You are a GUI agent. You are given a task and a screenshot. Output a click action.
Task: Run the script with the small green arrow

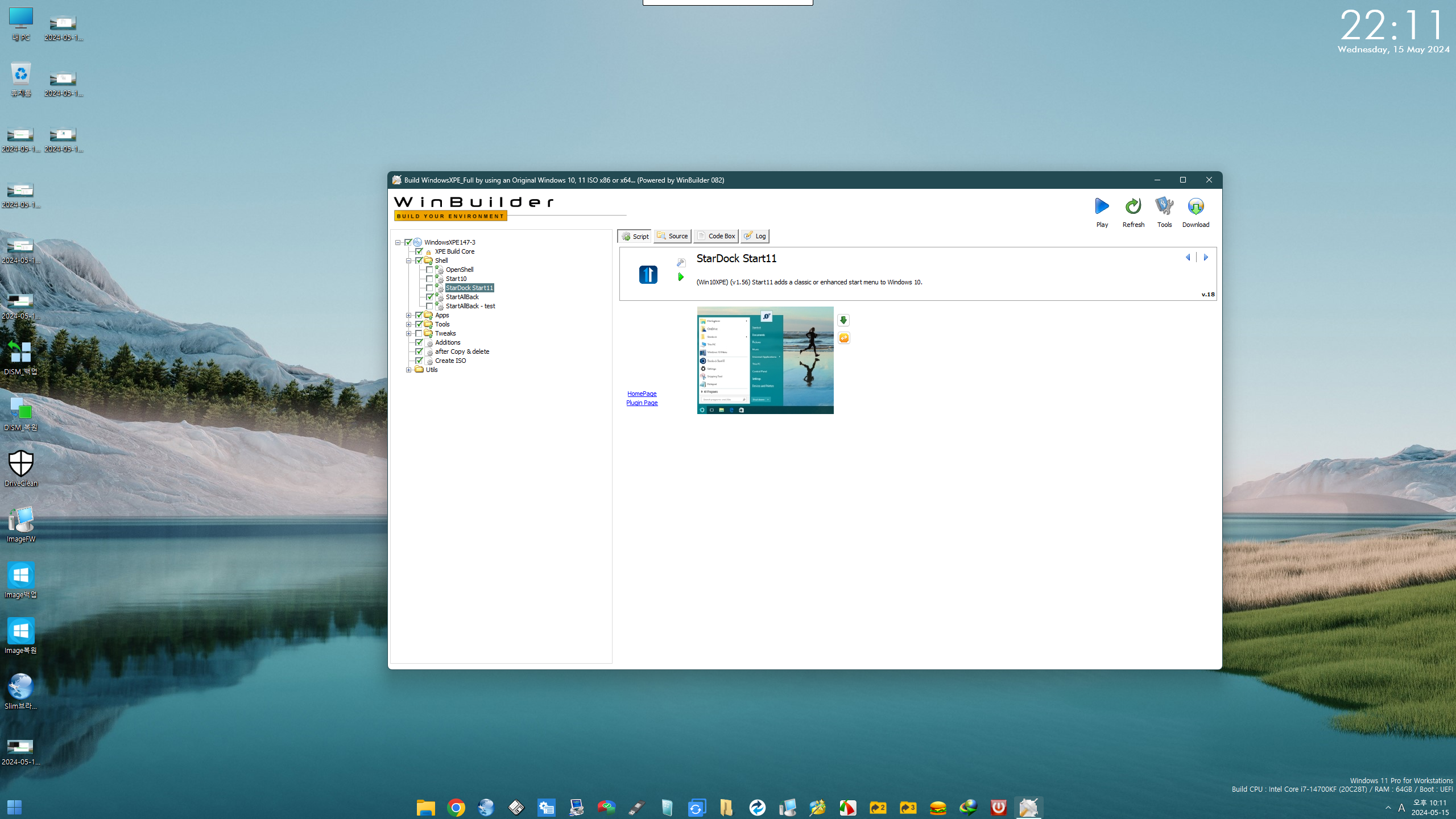click(681, 277)
